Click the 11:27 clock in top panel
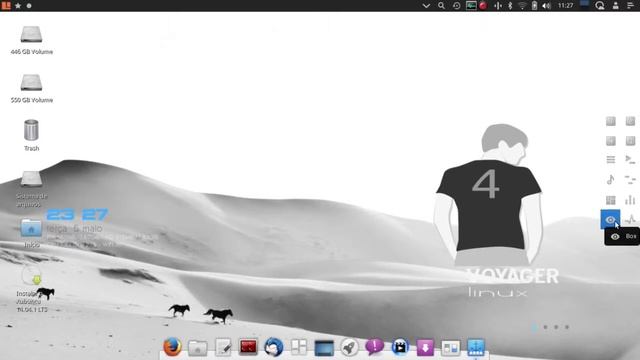640x360 pixels. (x=566, y=6)
